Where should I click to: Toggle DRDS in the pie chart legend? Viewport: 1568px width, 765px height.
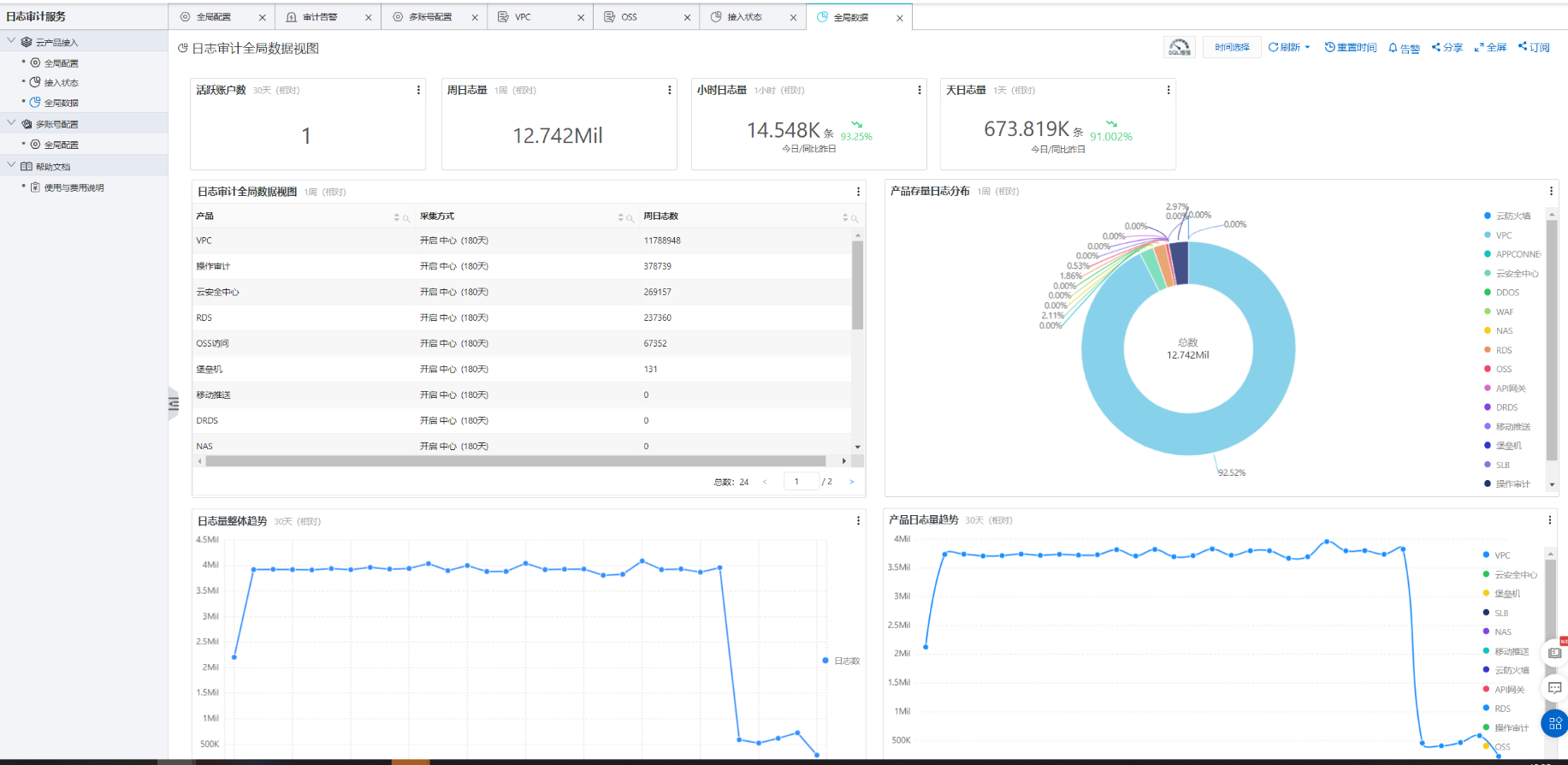1500,407
